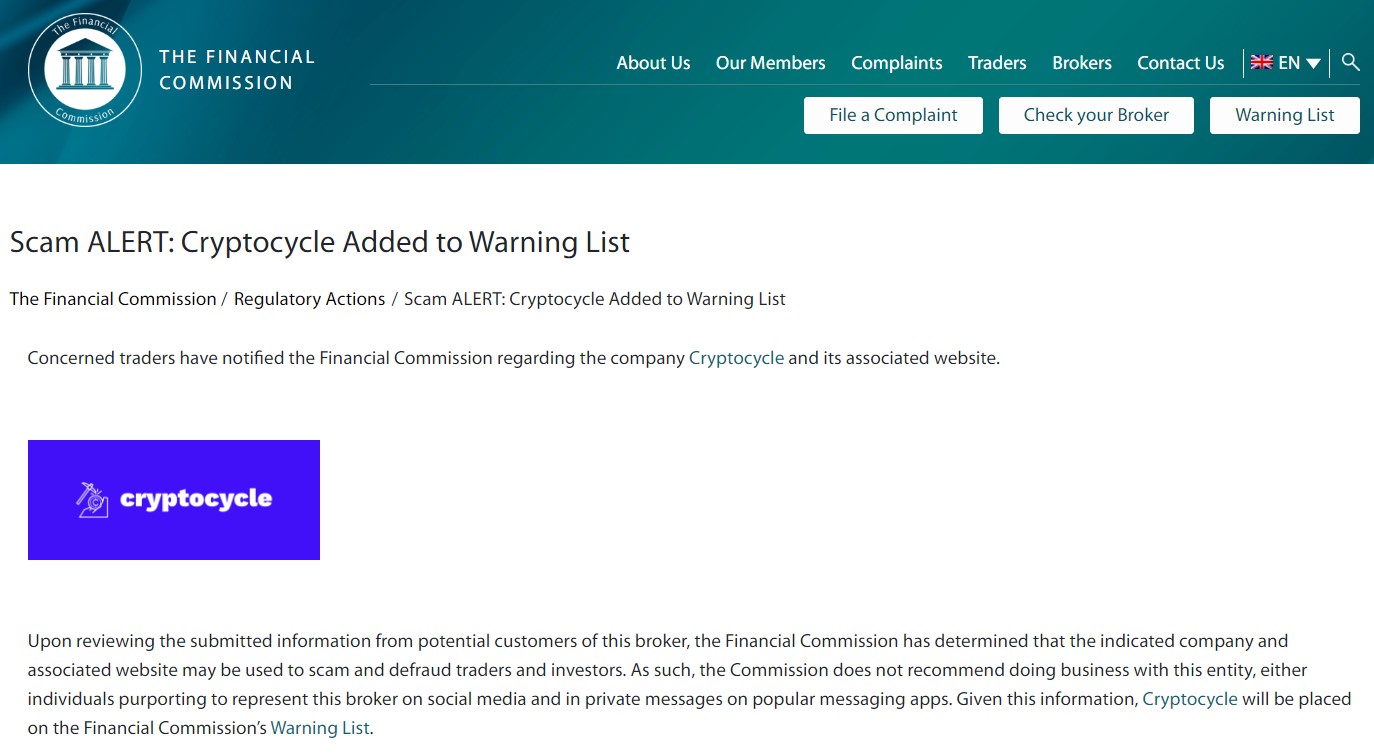The image size is (1374, 756).
Task: Navigate to Contact Us
Action: [1180, 63]
